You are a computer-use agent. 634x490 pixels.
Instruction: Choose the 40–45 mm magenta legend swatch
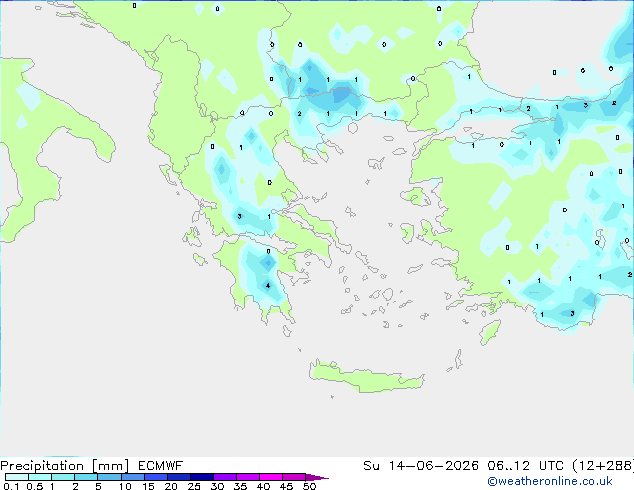click(x=271, y=477)
